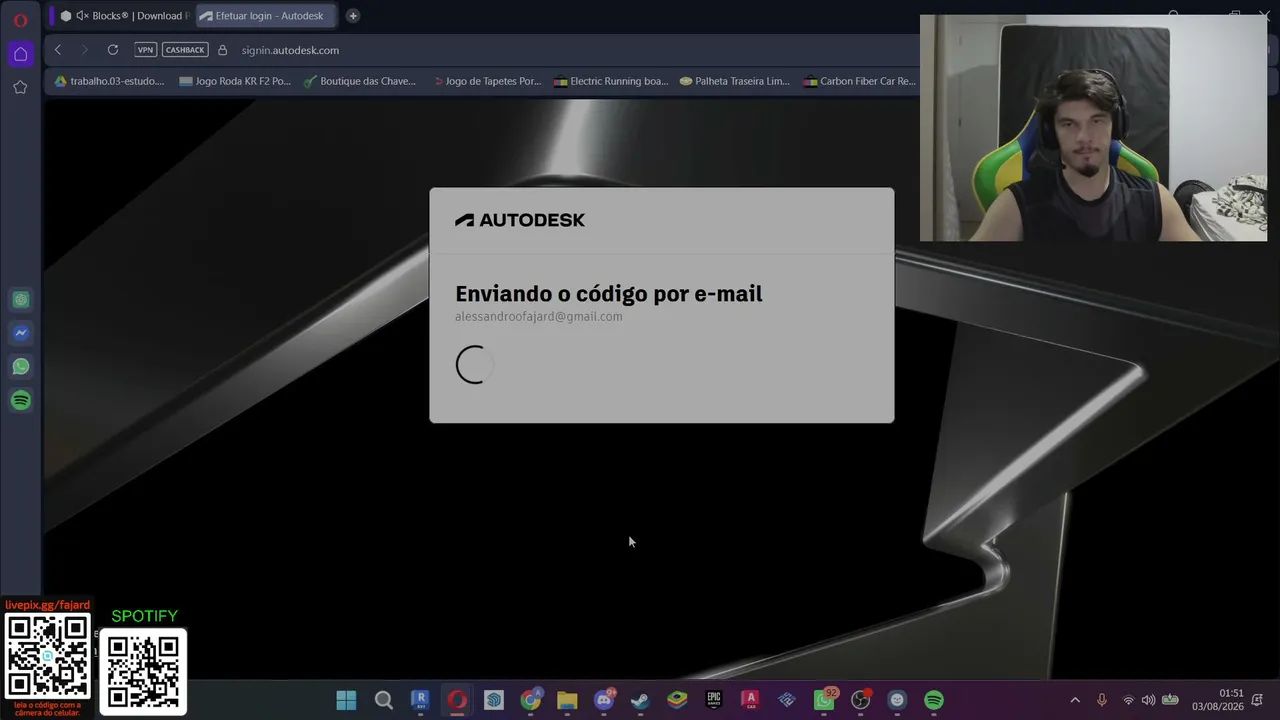Switch to Opera in the taskbar
Screen dimensions: 1280x720
click(x=457, y=700)
